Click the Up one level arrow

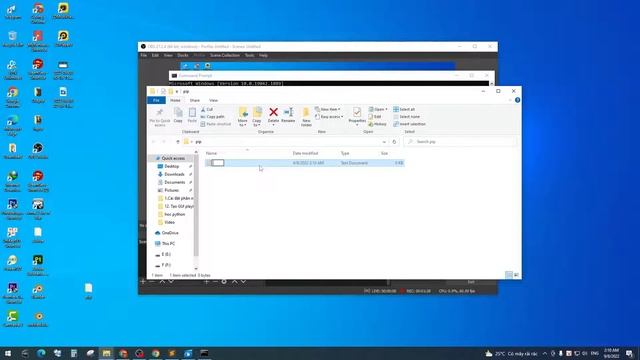[178, 142]
